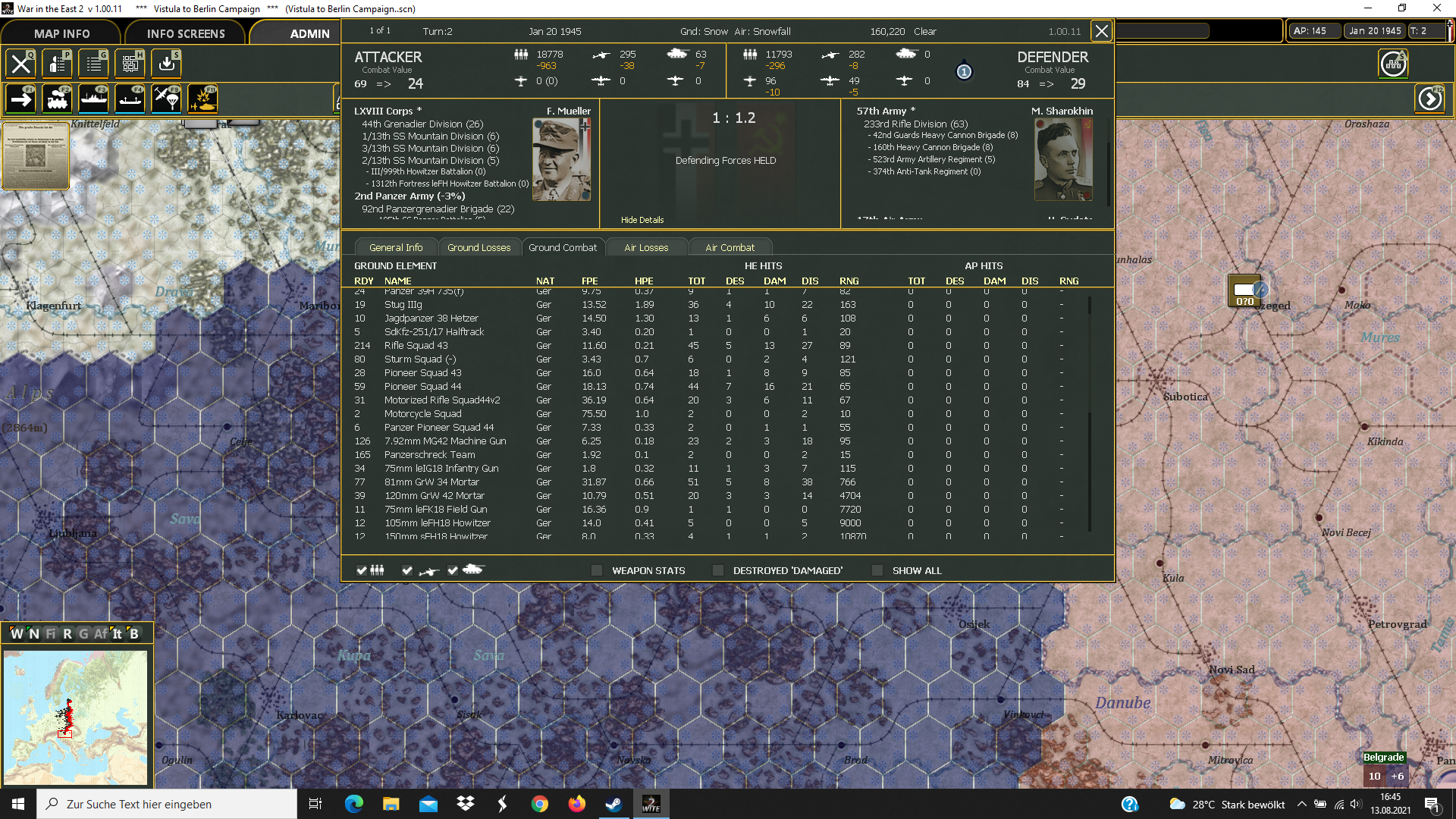Click 44th Grenadier Division entry
The image size is (1456, 819).
tap(422, 124)
